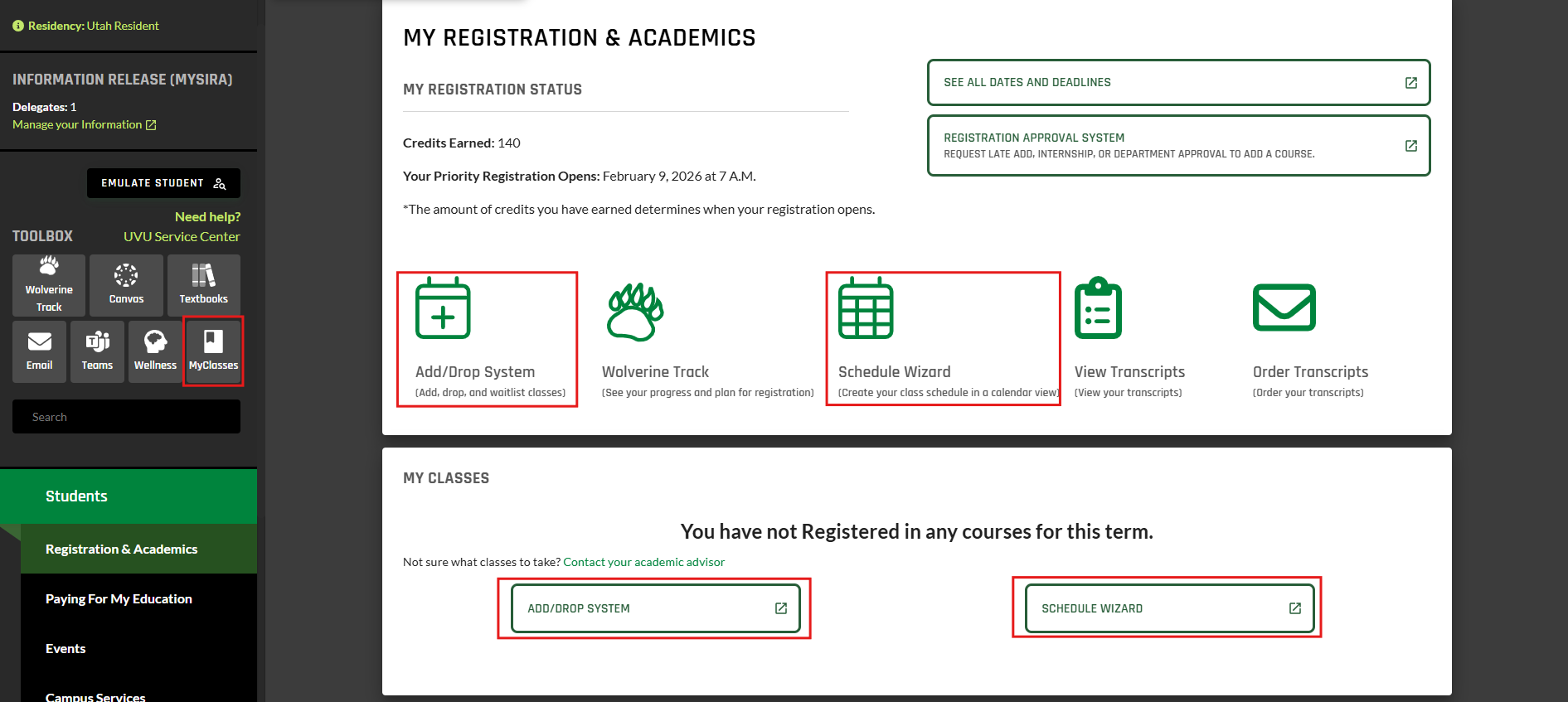Click the green Wolverine Track paw icon
The width and height of the screenshot is (1568, 702).
(635, 312)
